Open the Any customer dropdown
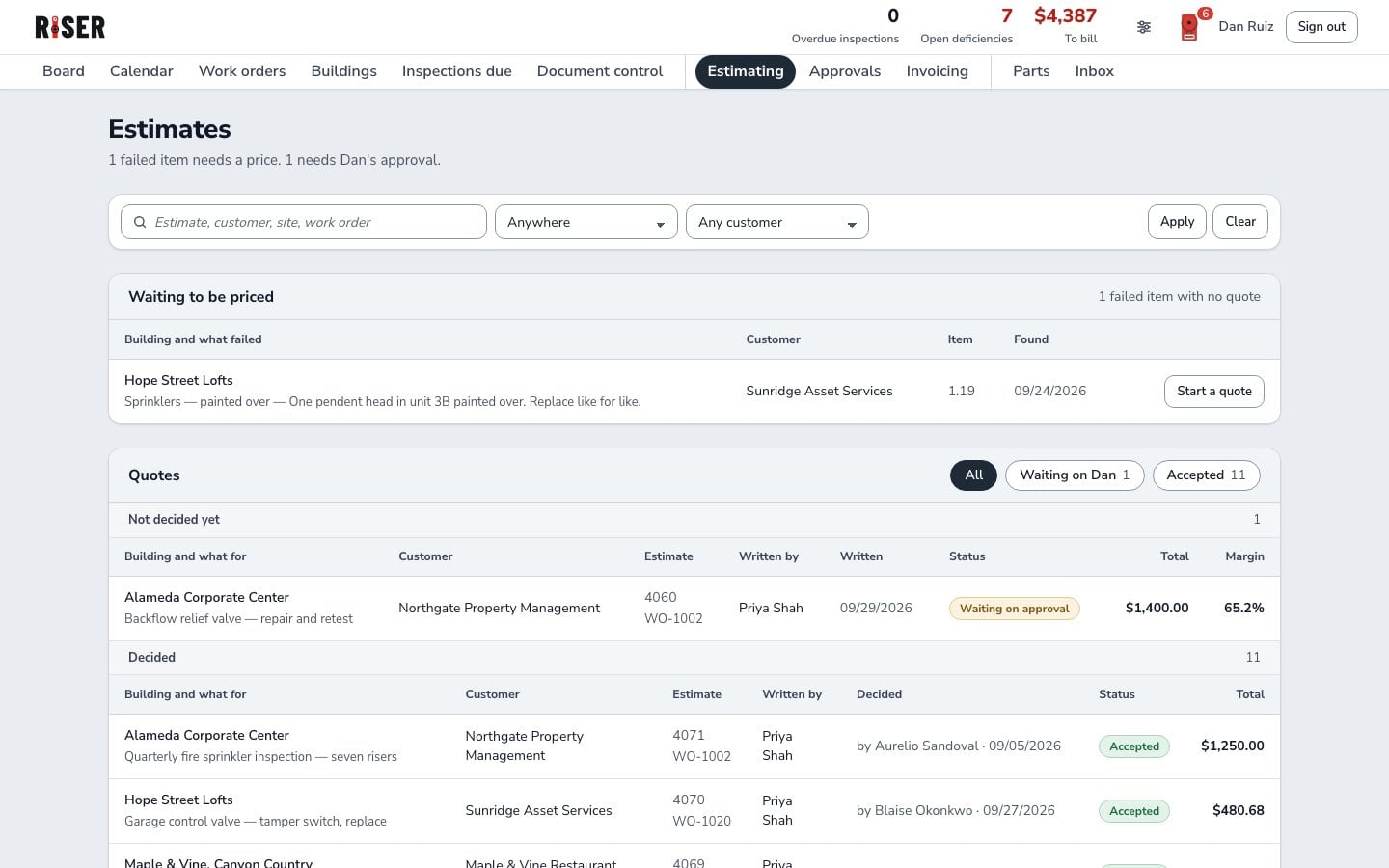The height and width of the screenshot is (868, 1389). (777, 222)
